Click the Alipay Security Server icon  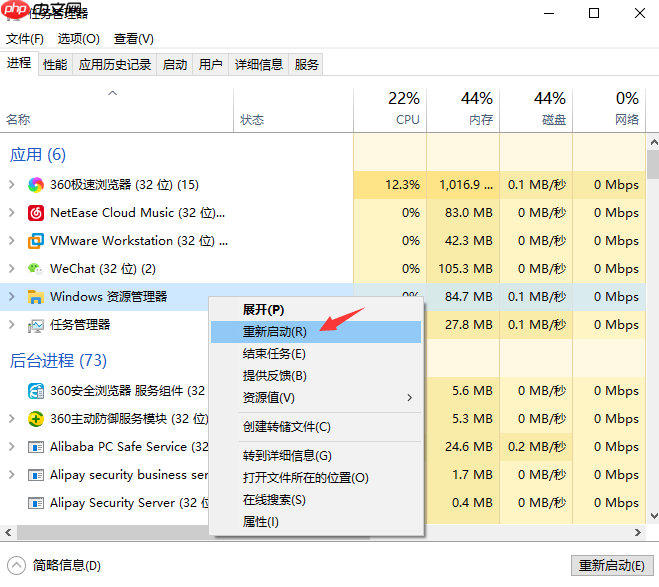[x=36, y=503]
